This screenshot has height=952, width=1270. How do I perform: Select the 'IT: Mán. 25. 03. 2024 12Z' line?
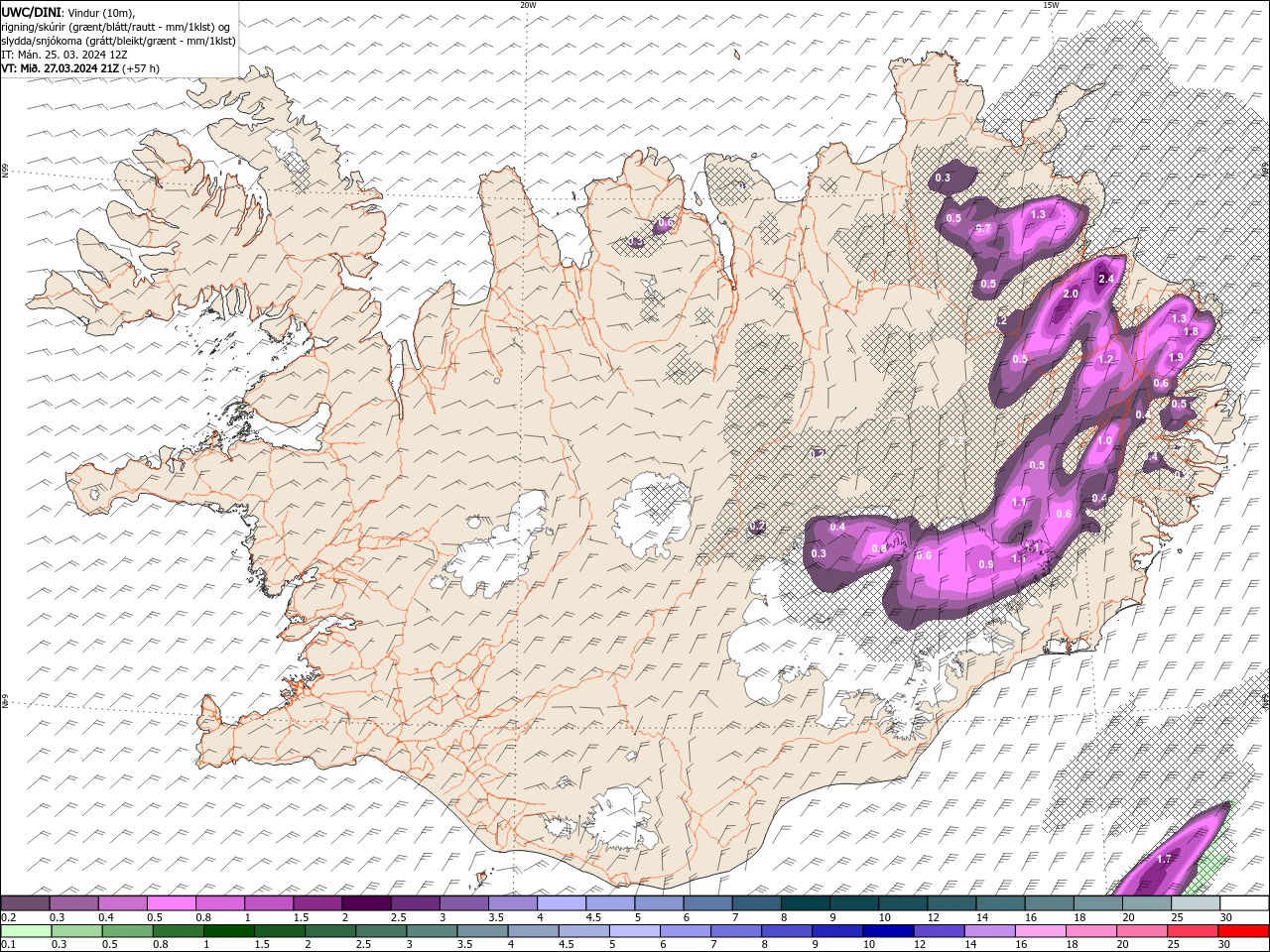(x=63, y=55)
